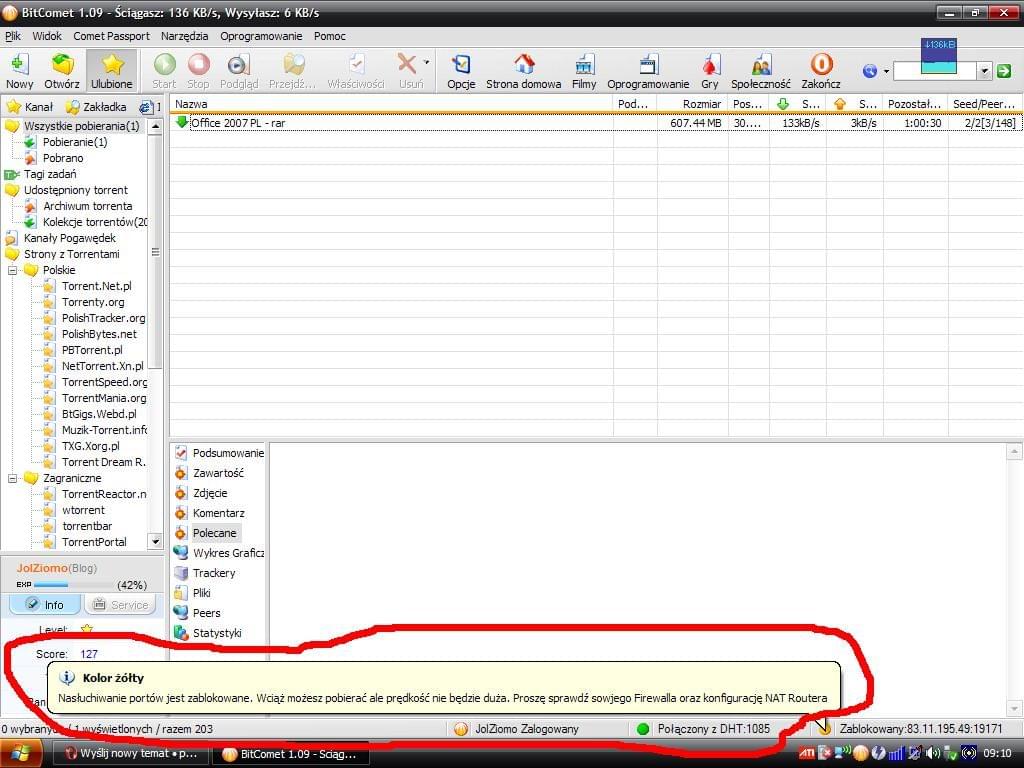Open the Widok menu

(x=47, y=36)
